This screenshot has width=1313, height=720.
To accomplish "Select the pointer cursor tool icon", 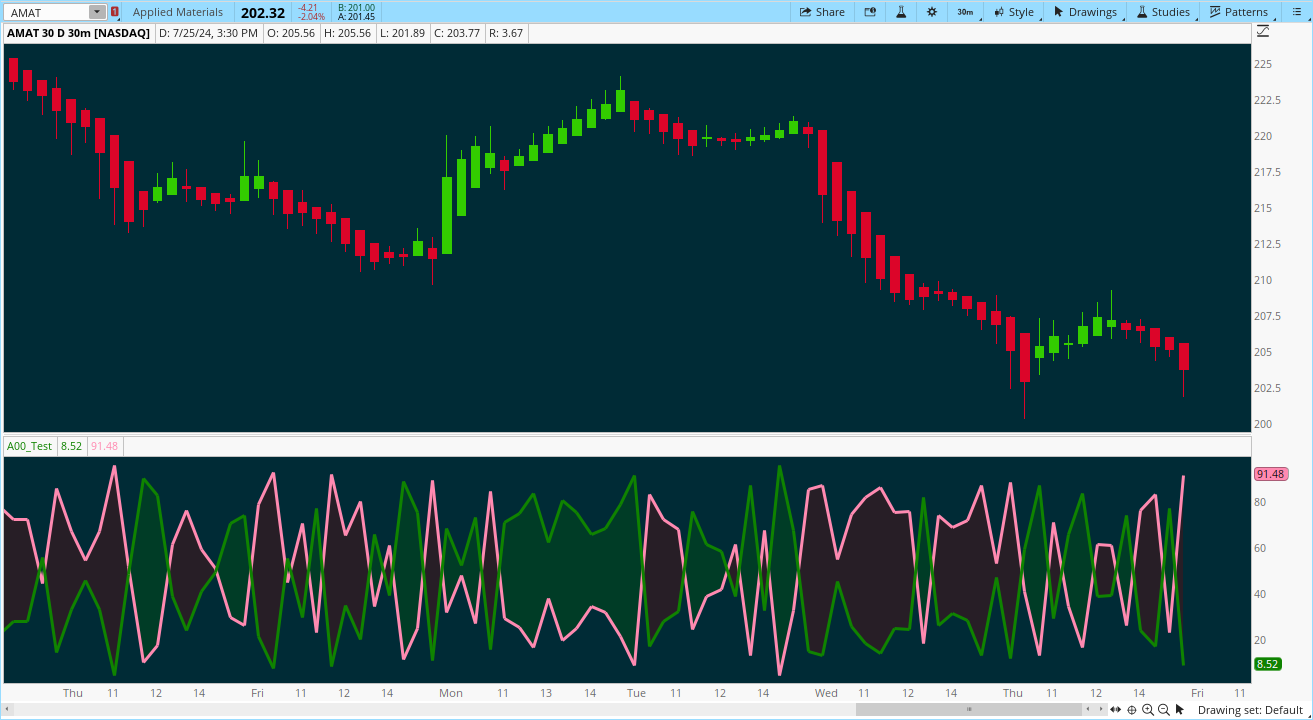I will coord(1179,709).
